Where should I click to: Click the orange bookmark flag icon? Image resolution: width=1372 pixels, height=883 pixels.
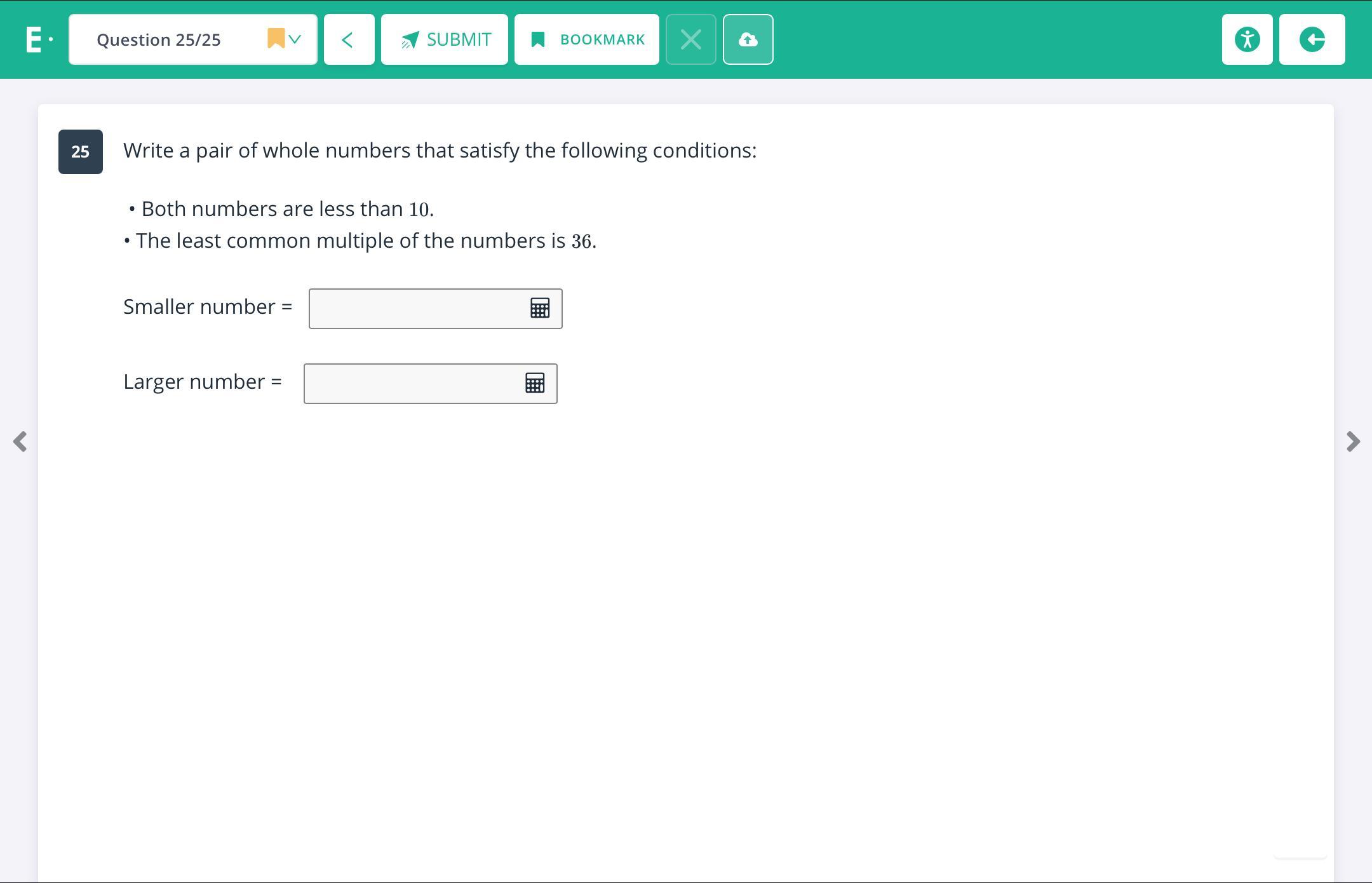(276, 38)
